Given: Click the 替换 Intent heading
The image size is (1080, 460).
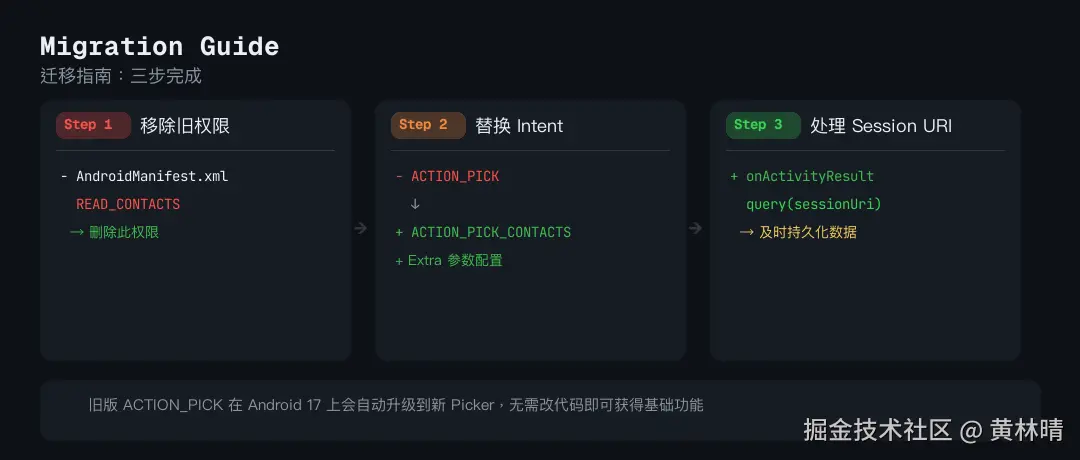Looking at the screenshot, I should (x=519, y=126).
